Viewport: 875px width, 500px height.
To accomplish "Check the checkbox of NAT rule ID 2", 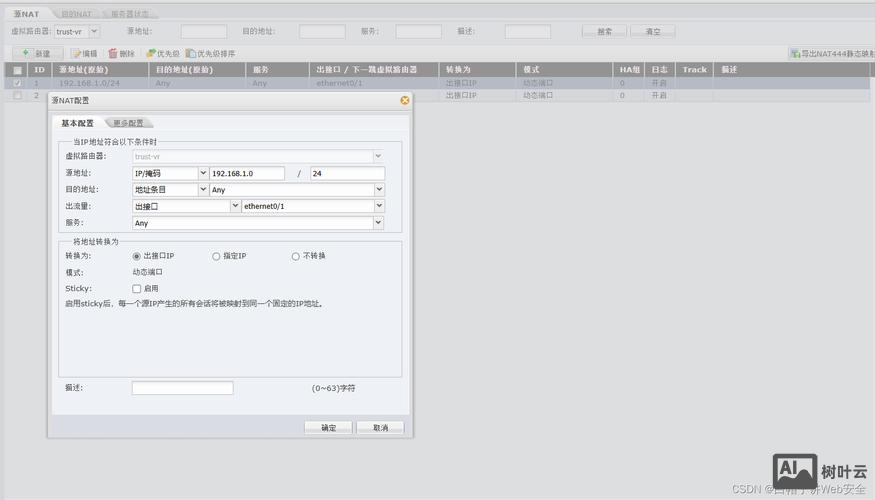I will (17, 95).
